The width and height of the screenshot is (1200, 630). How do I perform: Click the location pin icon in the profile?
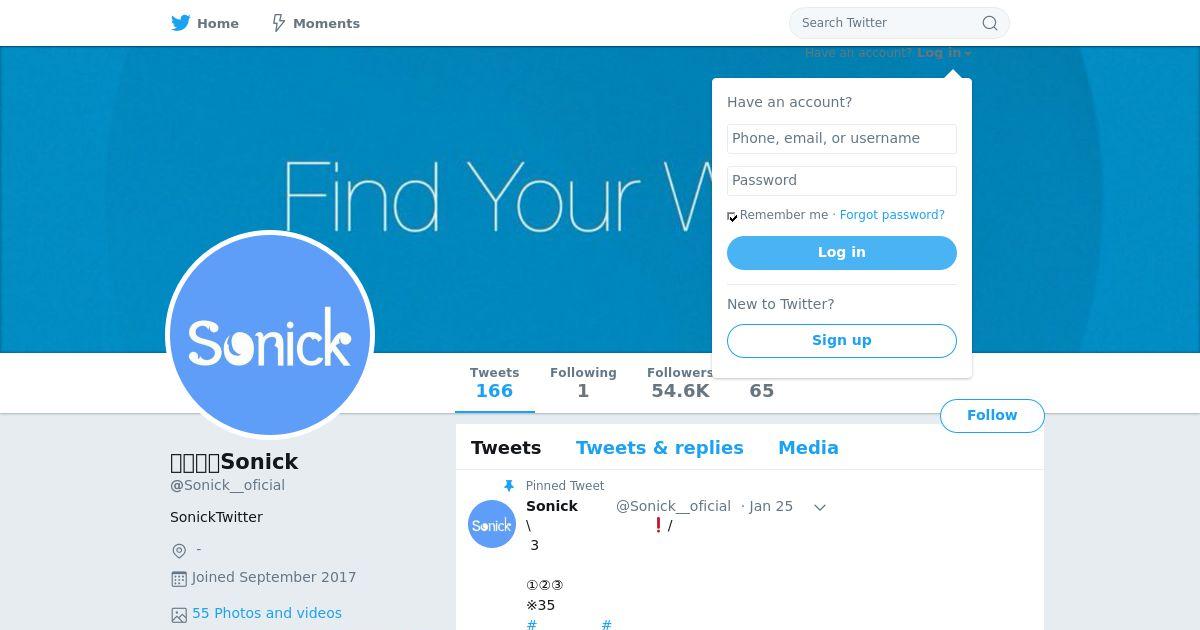pos(179,550)
